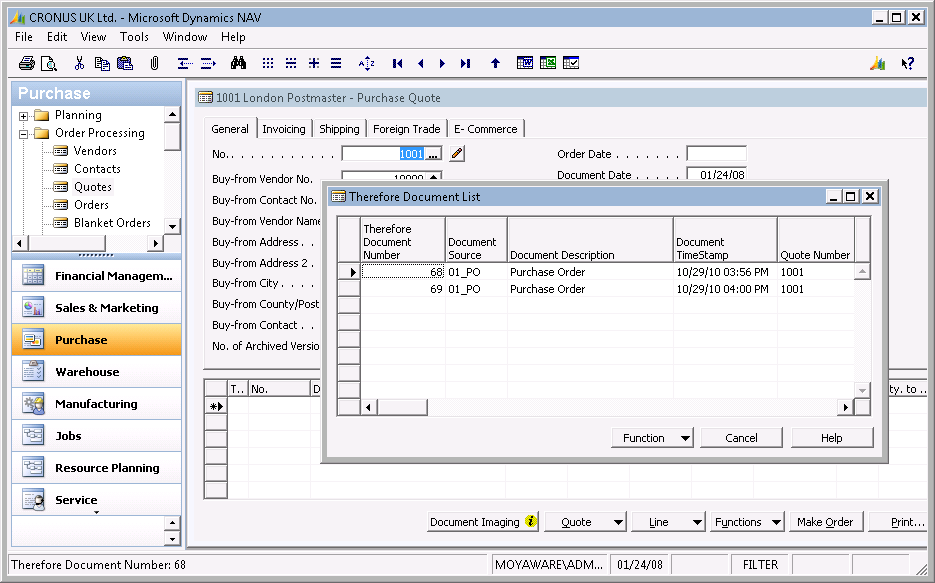
Task: Click the colorful Dynamics NAV logo toolbar icon
Action: pyautogui.click(x=878, y=63)
